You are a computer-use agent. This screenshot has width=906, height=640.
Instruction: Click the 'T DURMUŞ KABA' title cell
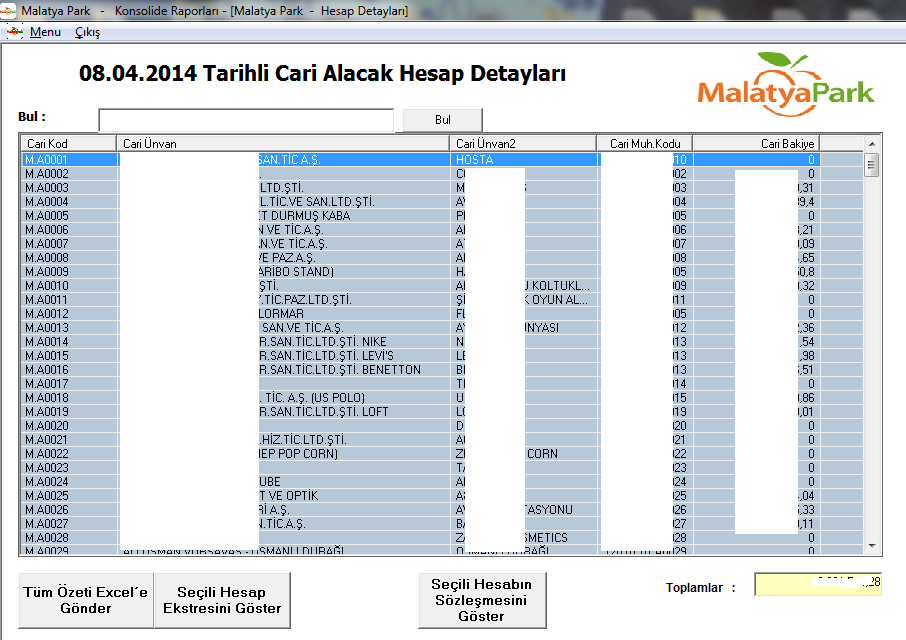(305, 215)
